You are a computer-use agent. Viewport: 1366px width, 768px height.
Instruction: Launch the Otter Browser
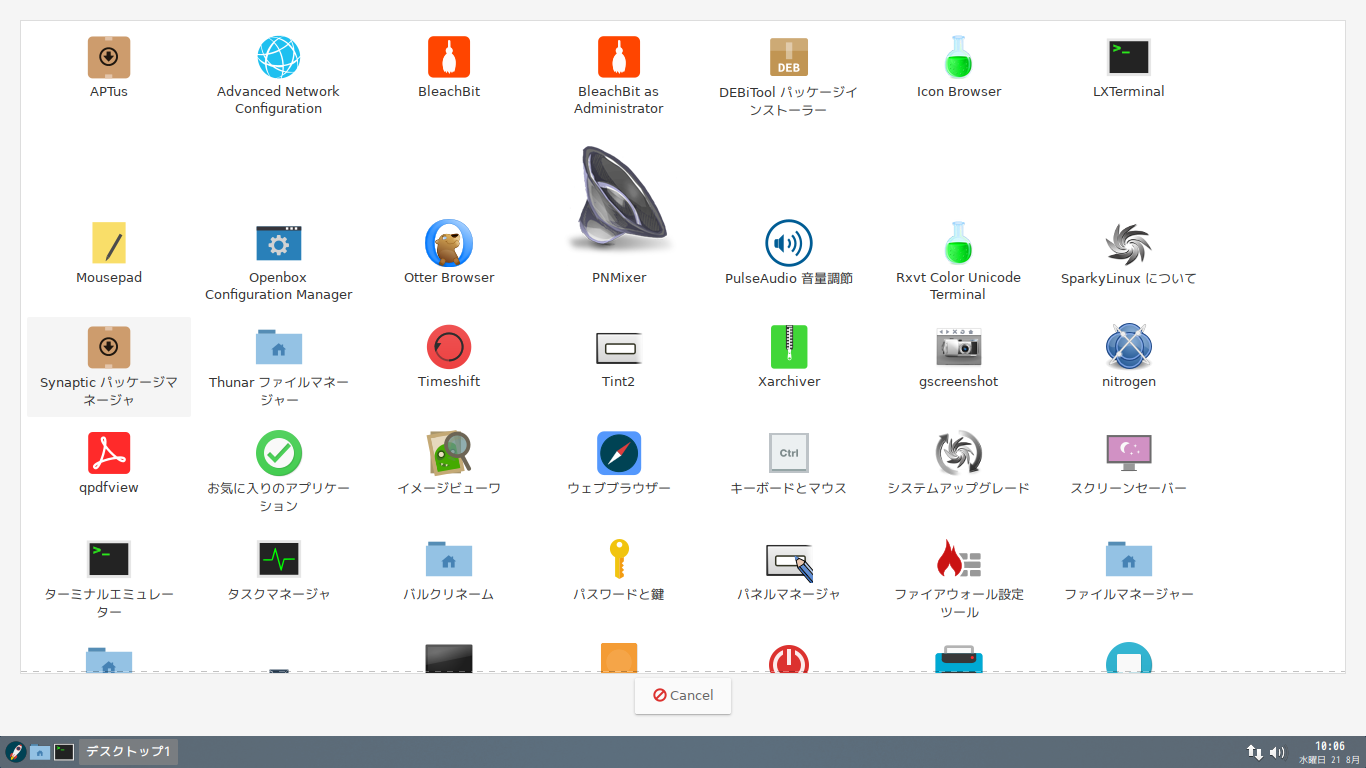pyautogui.click(x=449, y=243)
